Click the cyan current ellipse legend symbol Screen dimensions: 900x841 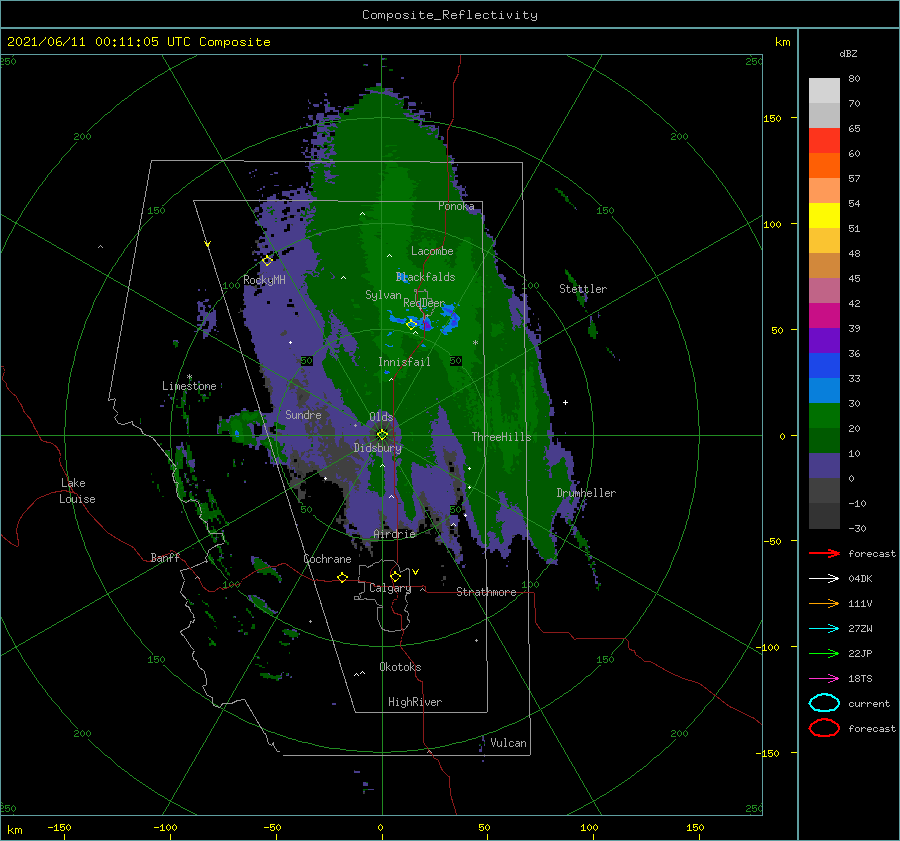[824, 703]
